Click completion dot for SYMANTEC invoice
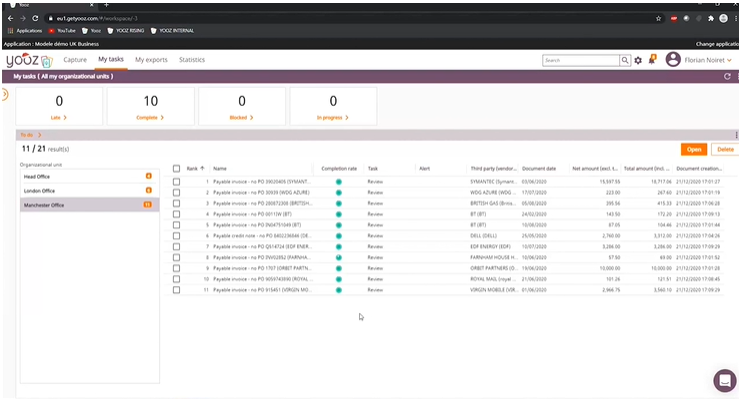Screen dimensions: 739x399 click(338, 182)
